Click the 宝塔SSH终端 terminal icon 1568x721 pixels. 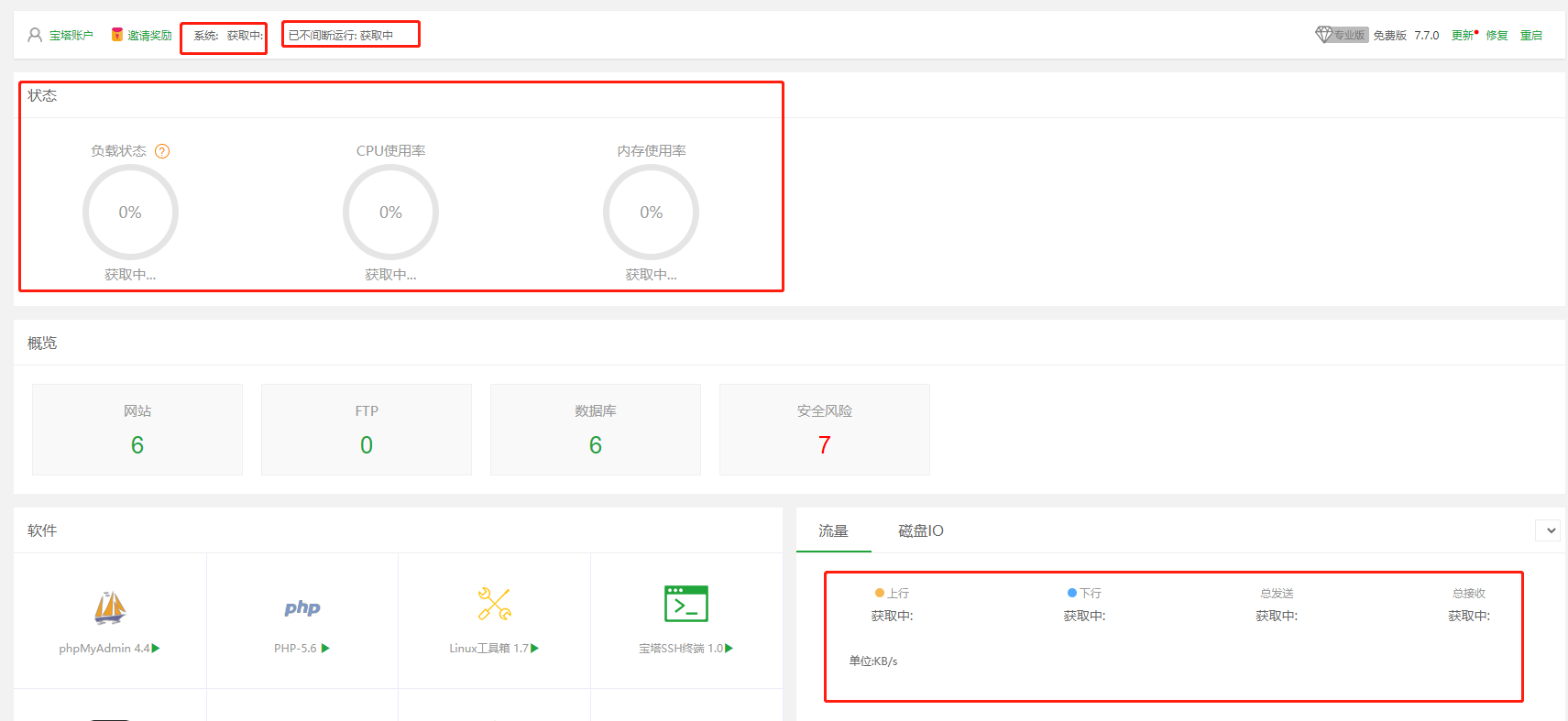[x=686, y=604]
